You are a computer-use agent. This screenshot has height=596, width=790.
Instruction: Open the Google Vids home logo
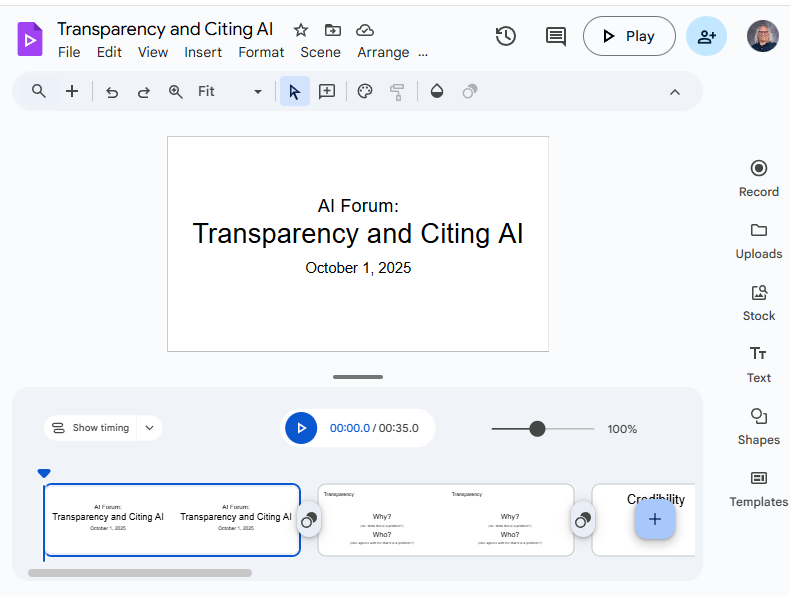coord(30,39)
